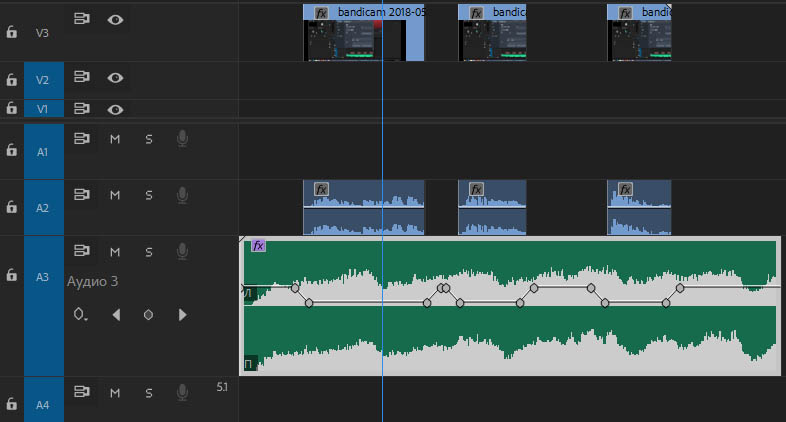
Task: Select third bandicam video clip thumbnail
Action: tap(639, 41)
